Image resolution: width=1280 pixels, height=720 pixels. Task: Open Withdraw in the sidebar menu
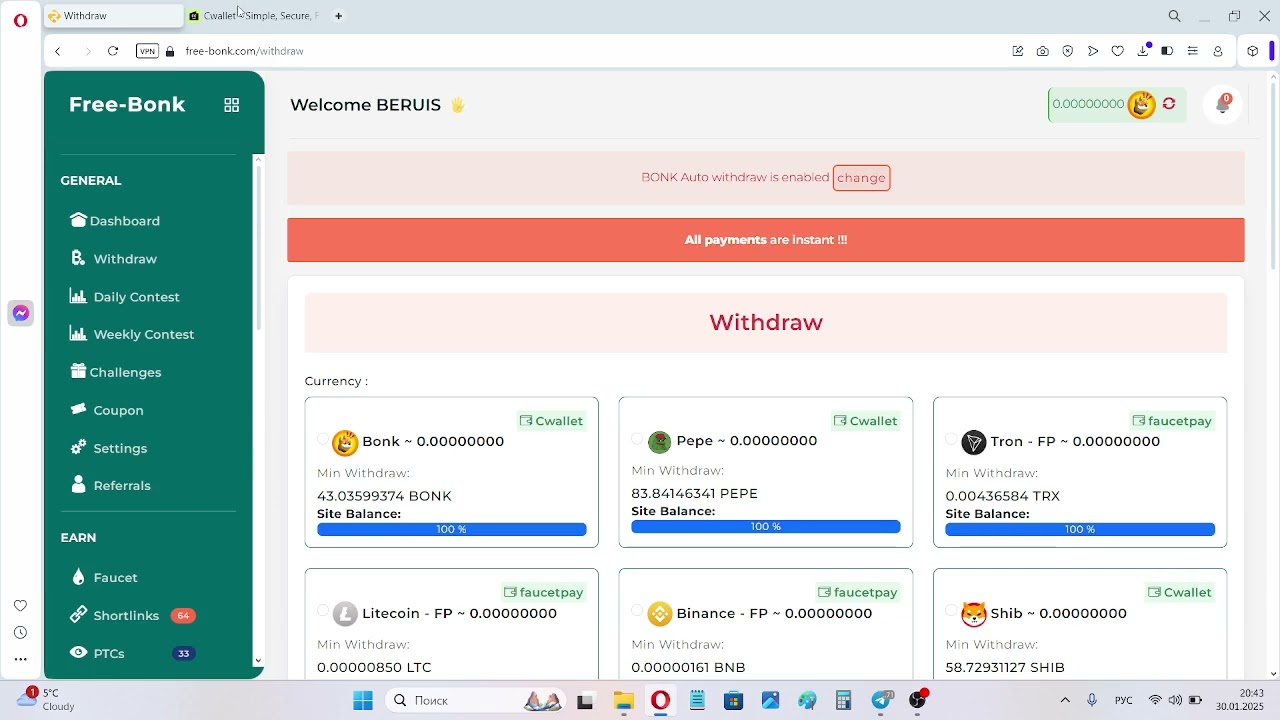pyautogui.click(x=114, y=259)
